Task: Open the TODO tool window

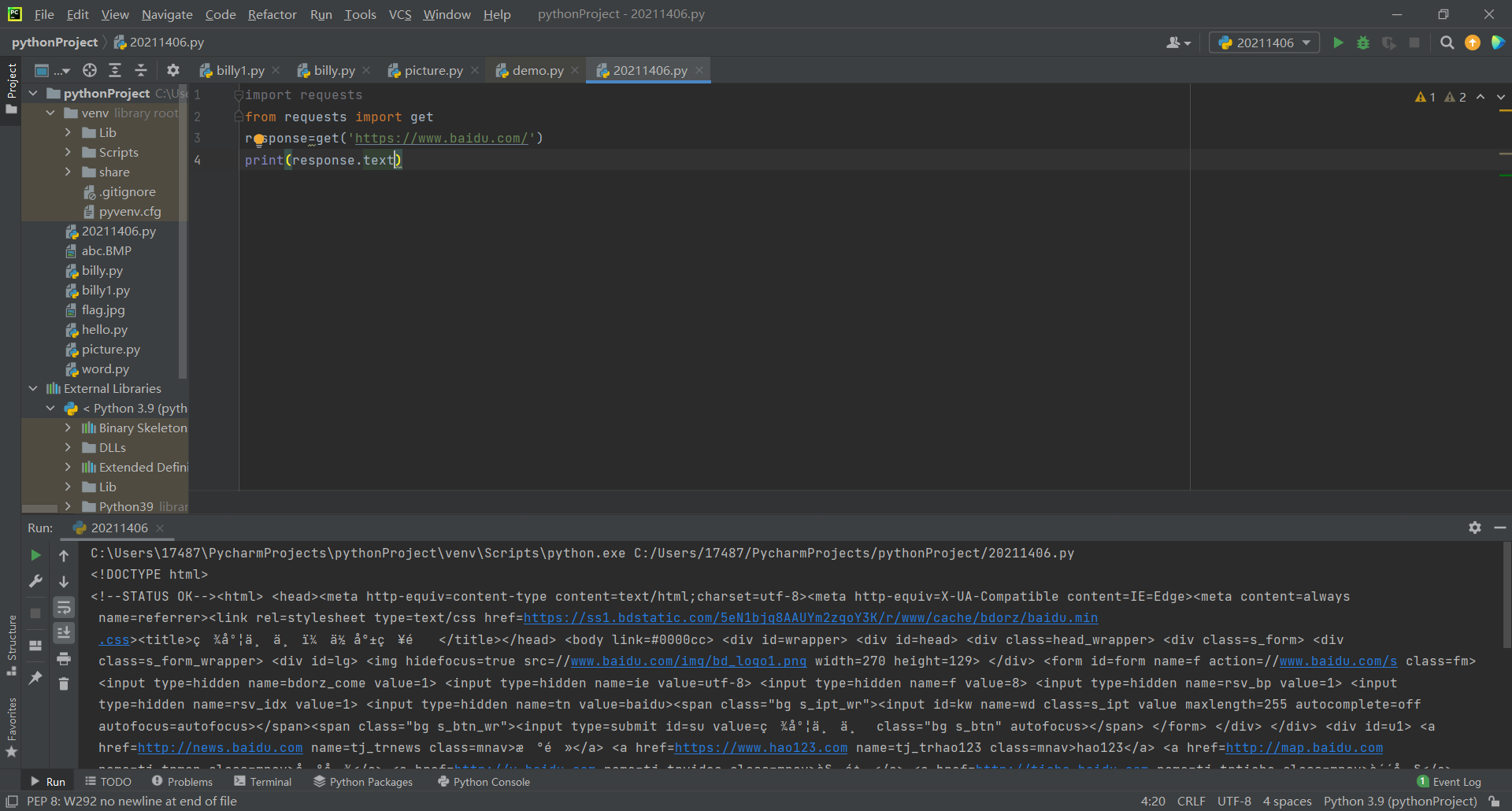Action: [109, 782]
